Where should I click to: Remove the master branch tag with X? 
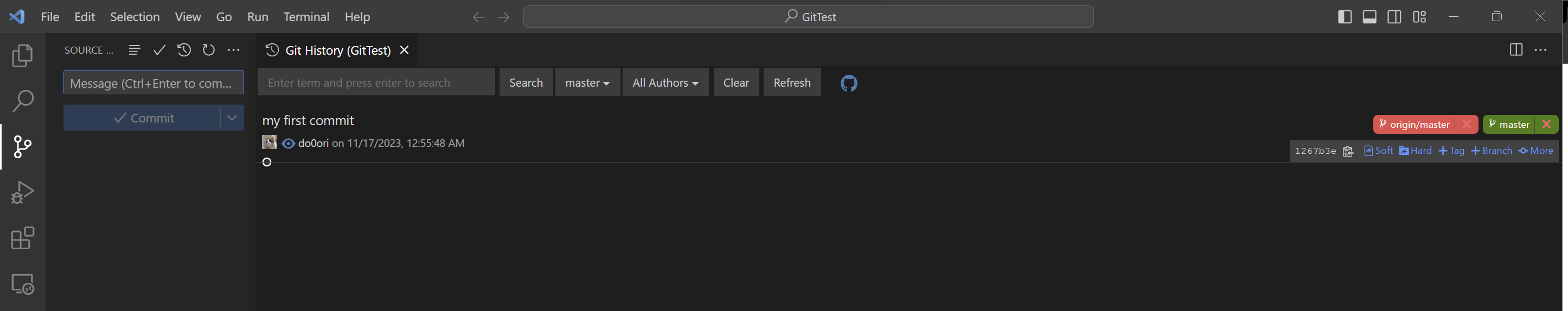tap(1546, 124)
